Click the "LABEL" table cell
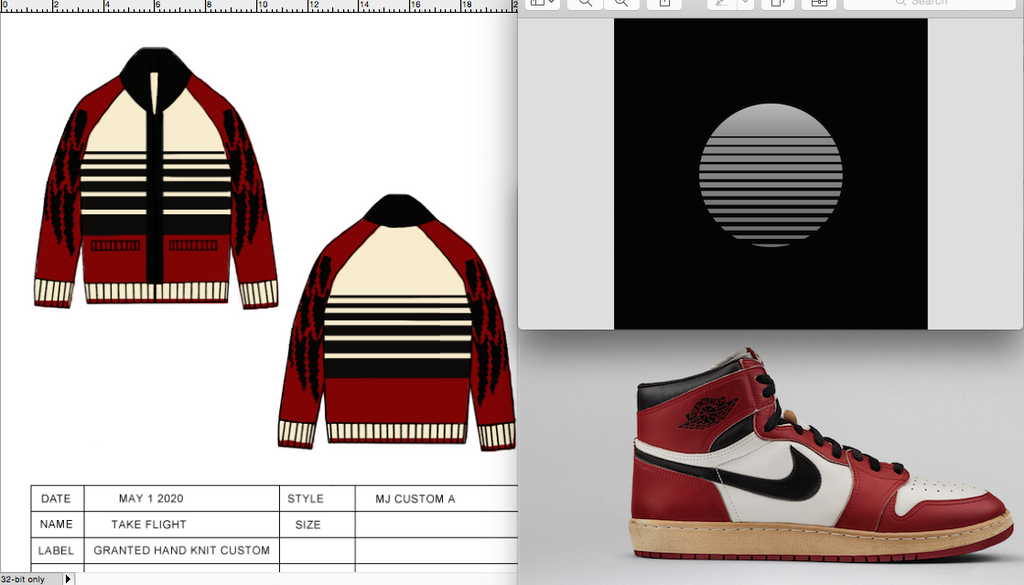The width and height of the screenshot is (1024, 585). (57, 550)
